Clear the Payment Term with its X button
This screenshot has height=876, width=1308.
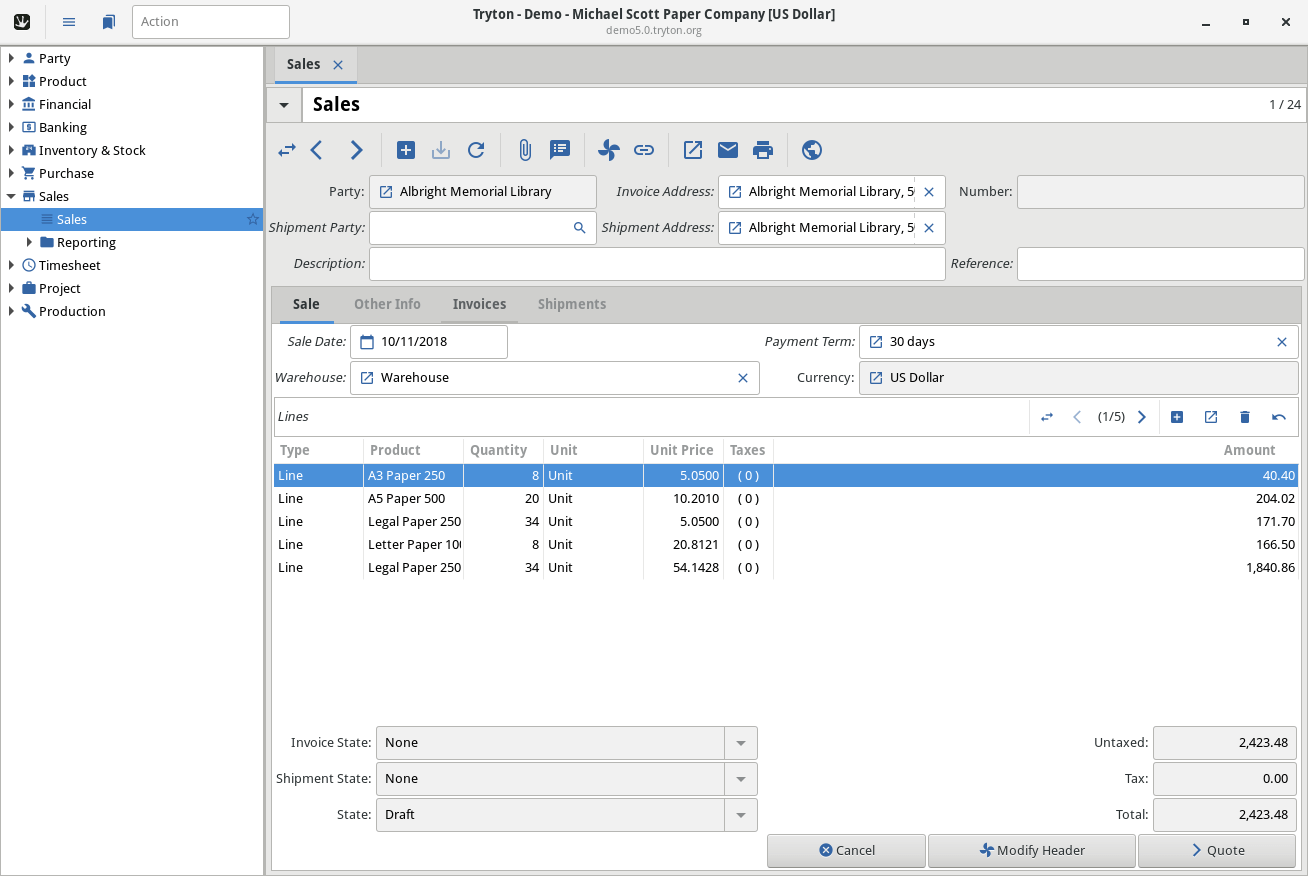point(1282,341)
